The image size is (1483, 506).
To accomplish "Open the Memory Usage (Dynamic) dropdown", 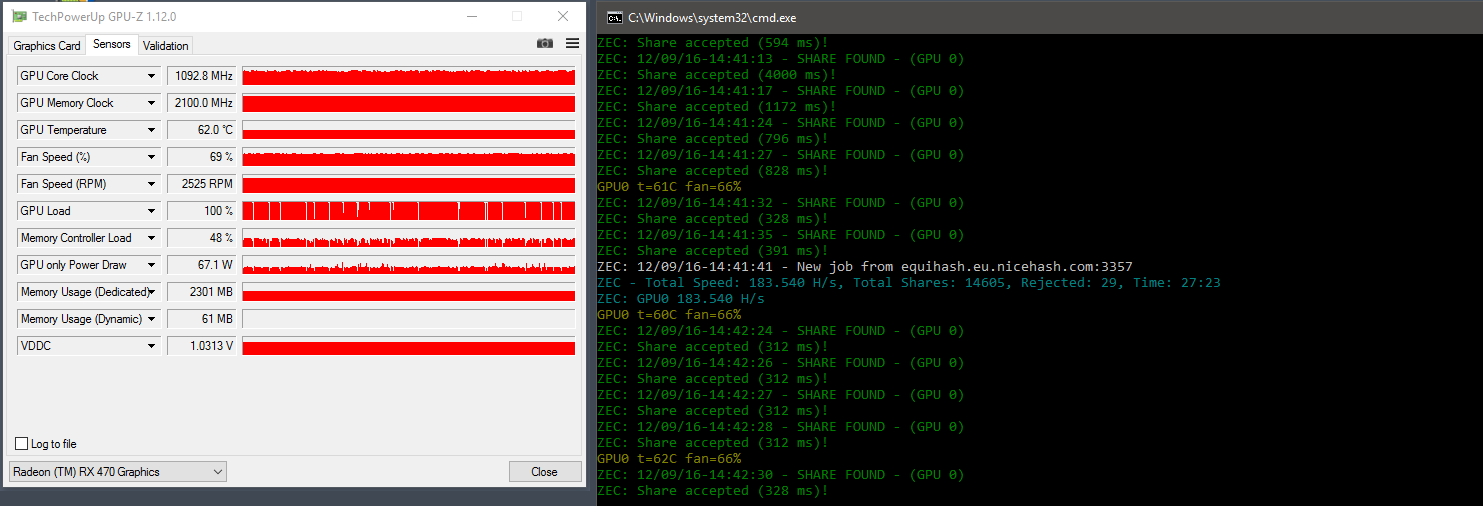I will 152,319.
